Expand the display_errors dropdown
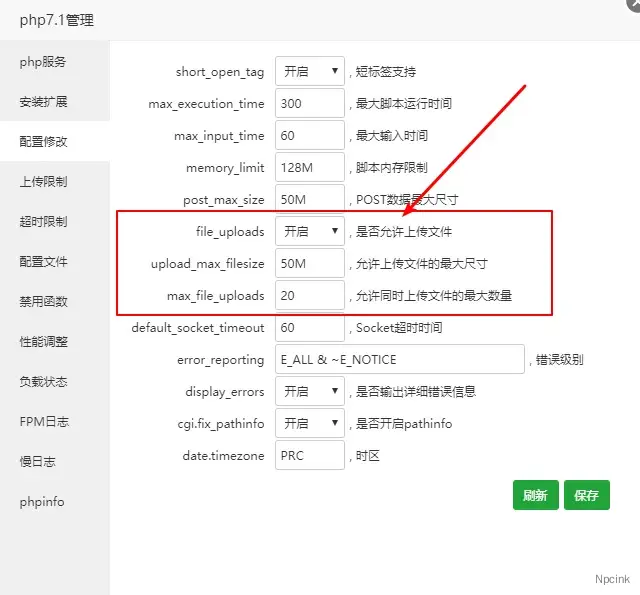Image resolution: width=640 pixels, height=595 pixels. pos(309,392)
